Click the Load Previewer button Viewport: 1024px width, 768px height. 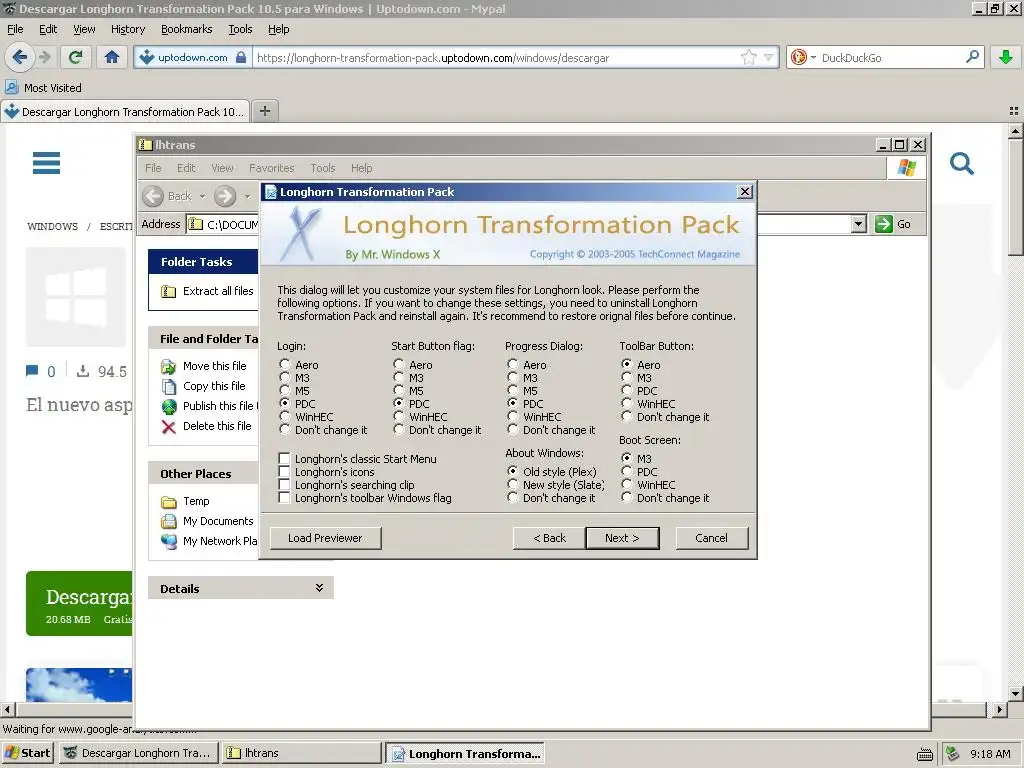click(x=325, y=538)
